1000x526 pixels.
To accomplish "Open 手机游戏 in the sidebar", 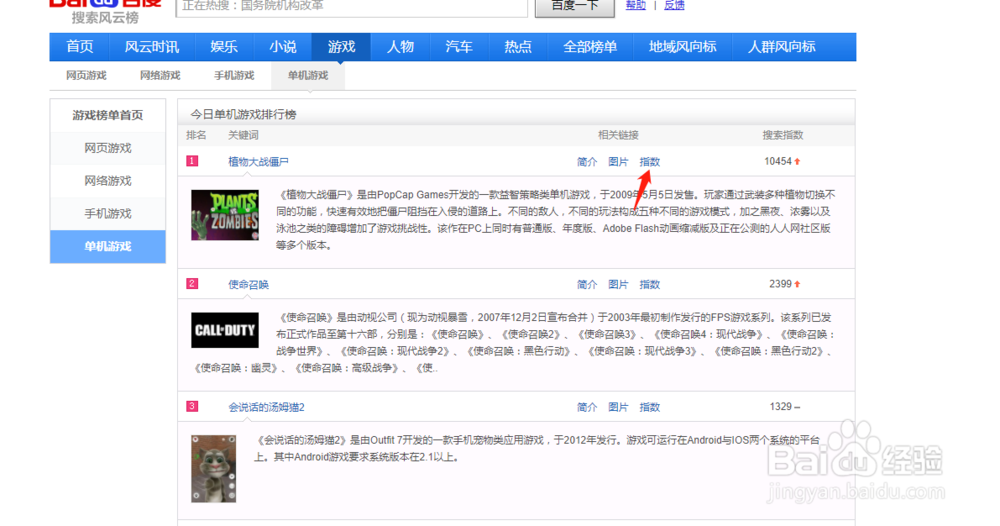I will tap(108, 214).
